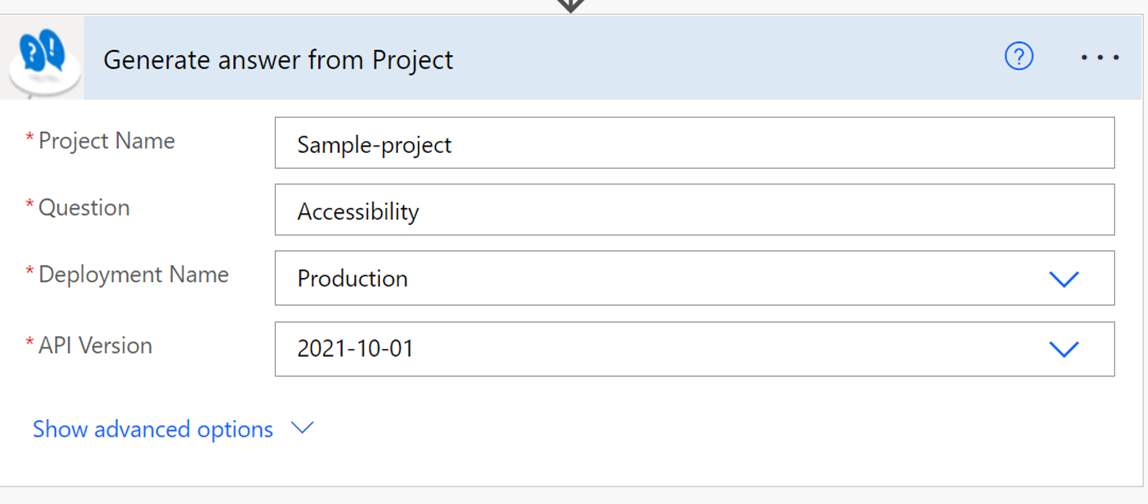
Task: Click the chevron beside Show advanced options
Action: coord(302,428)
